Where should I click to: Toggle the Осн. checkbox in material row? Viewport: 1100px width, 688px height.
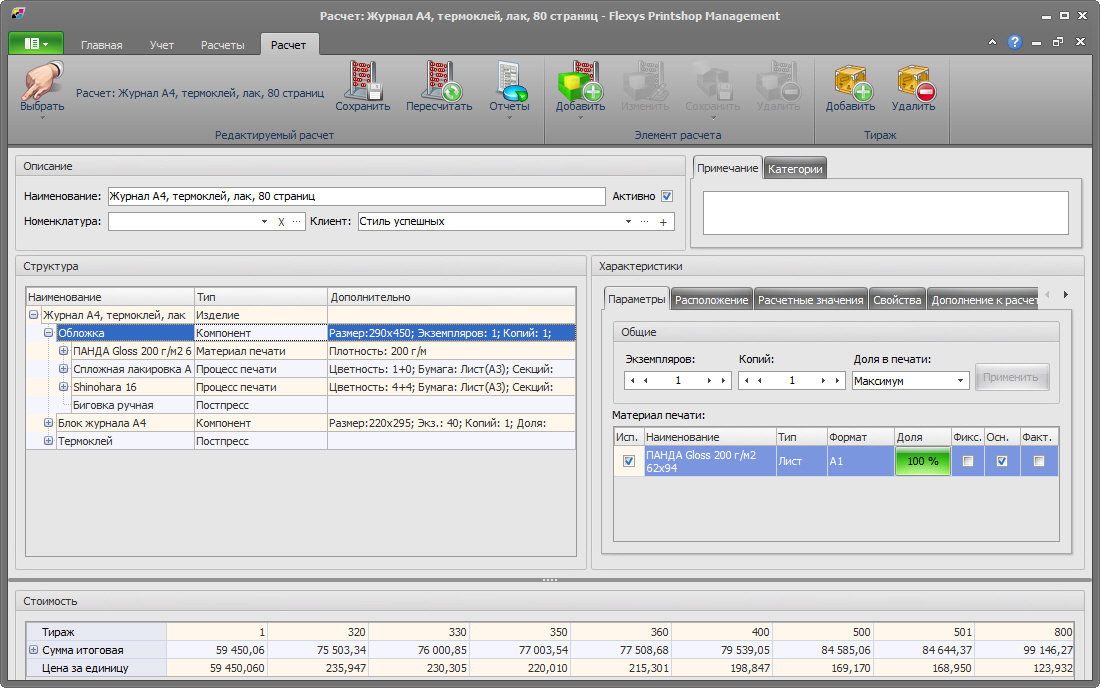click(x=1002, y=461)
